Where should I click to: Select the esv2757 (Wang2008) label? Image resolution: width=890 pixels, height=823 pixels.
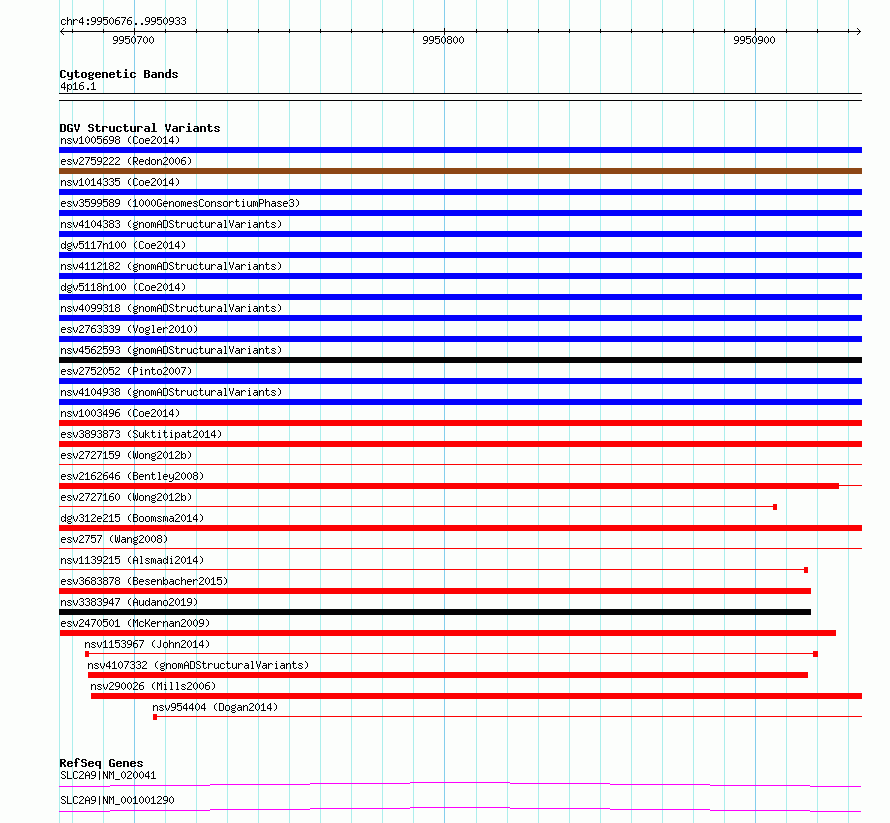click(114, 539)
